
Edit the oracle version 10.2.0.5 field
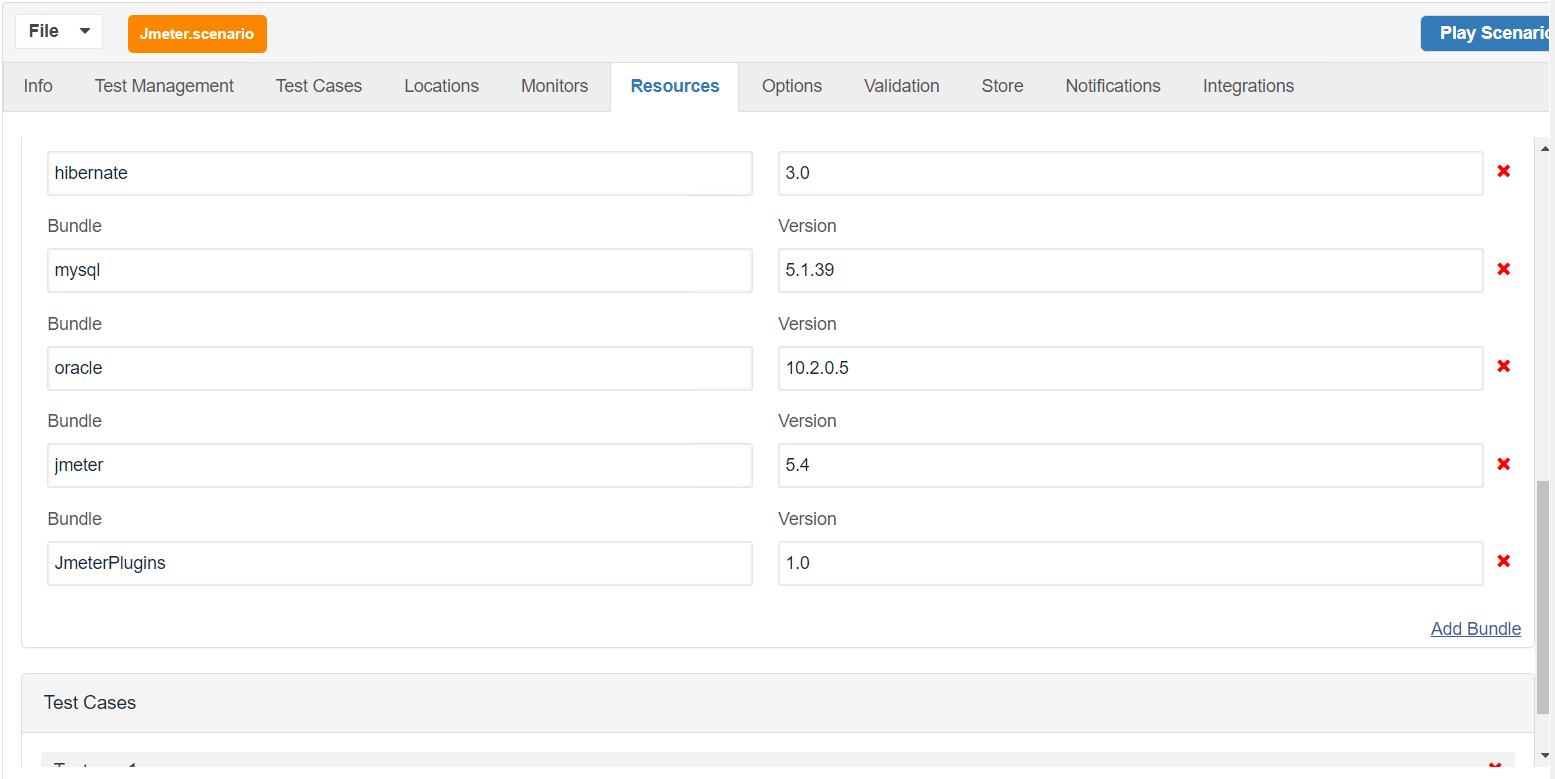1131,368
